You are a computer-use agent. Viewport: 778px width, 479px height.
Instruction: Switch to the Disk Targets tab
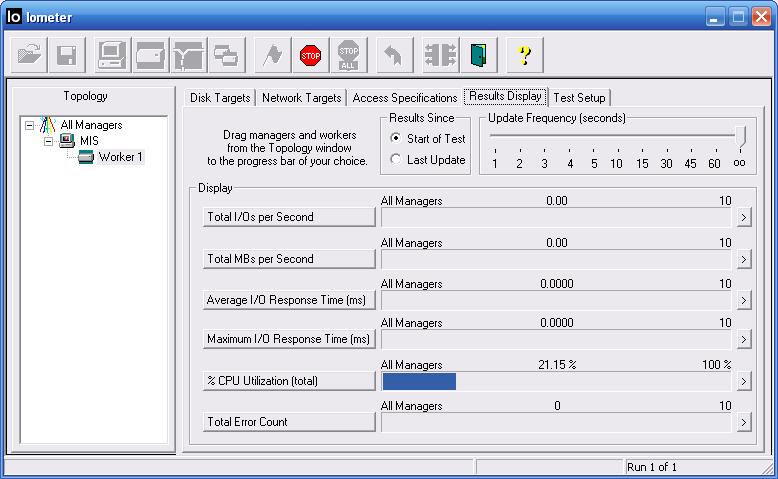(x=220, y=98)
